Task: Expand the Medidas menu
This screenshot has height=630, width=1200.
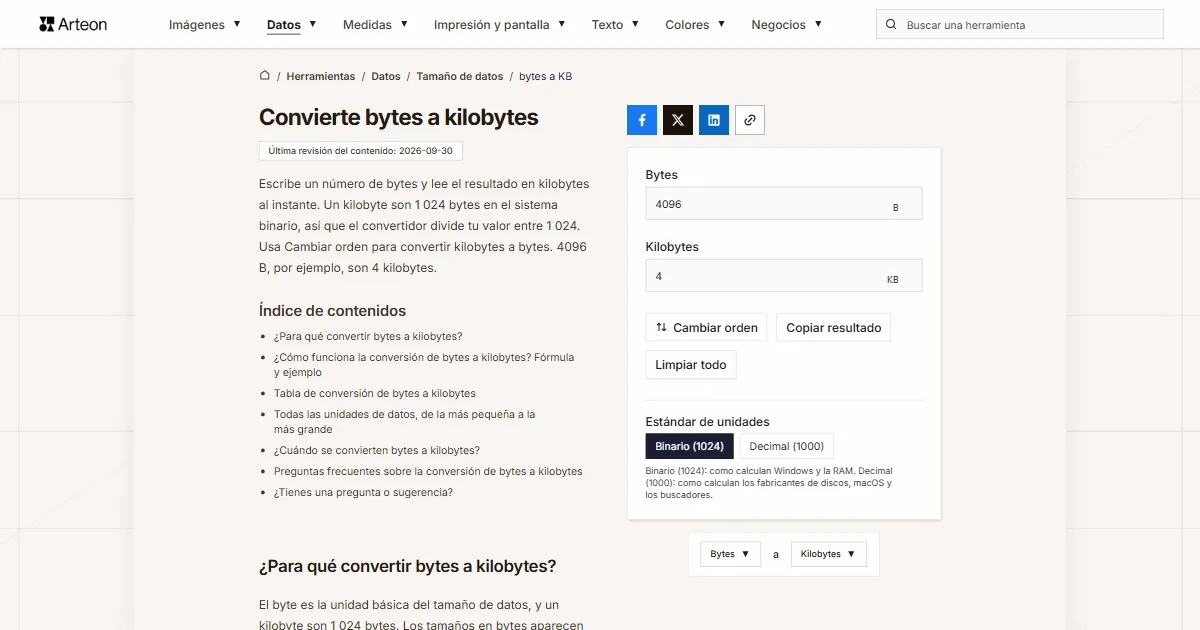Action: click(375, 25)
